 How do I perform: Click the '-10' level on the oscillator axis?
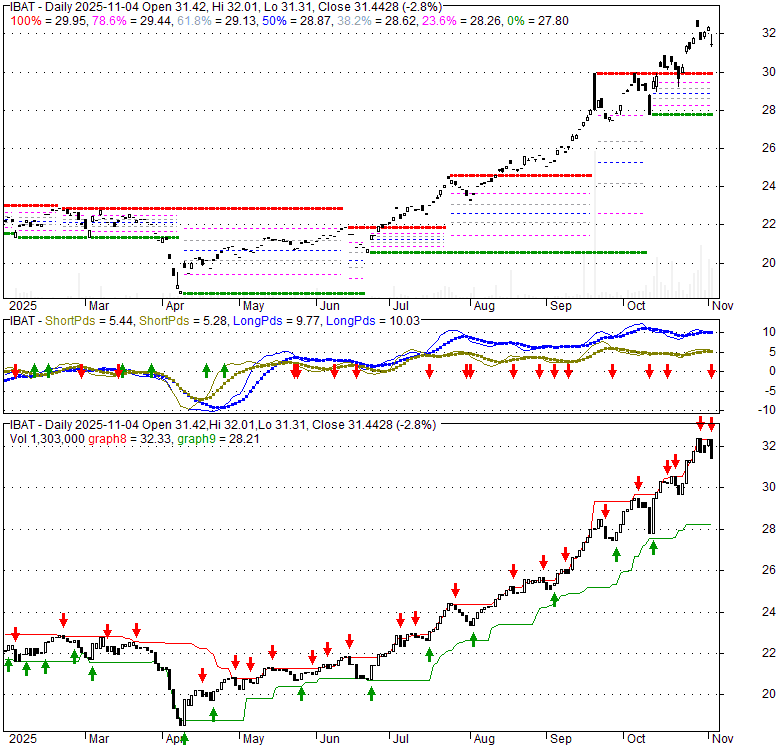click(x=767, y=410)
